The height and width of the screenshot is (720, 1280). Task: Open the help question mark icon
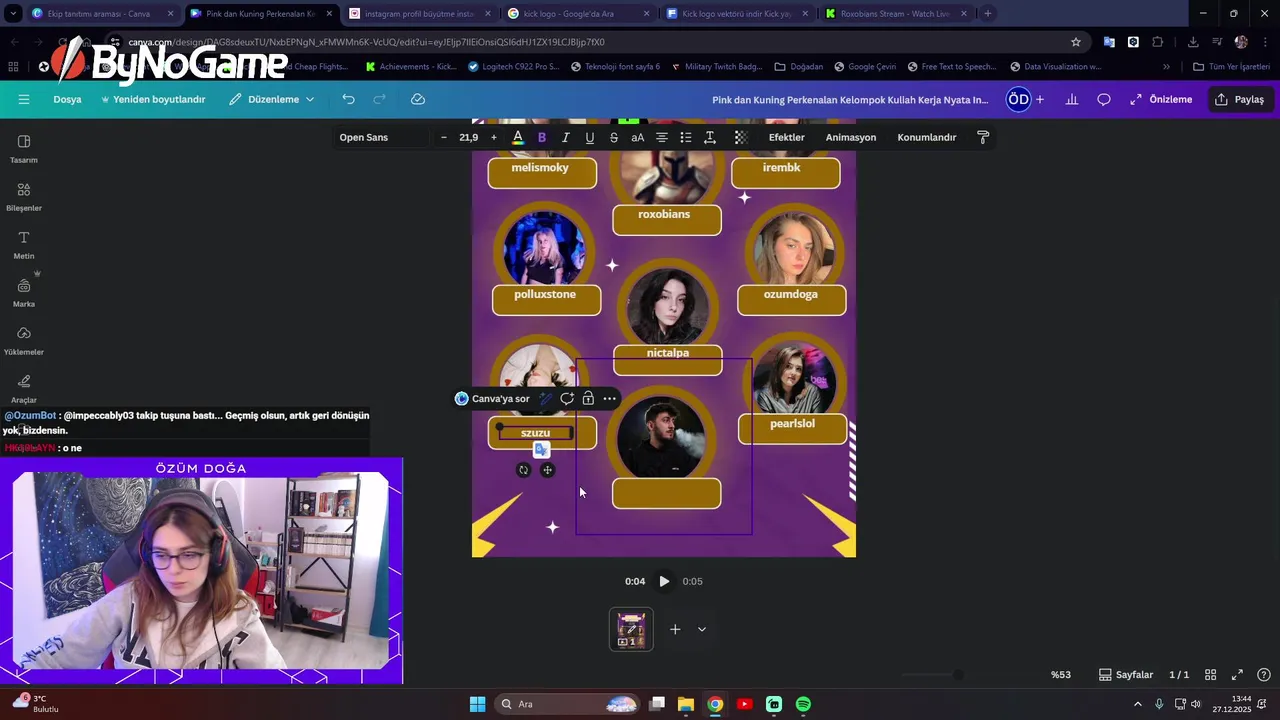click(x=1264, y=675)
